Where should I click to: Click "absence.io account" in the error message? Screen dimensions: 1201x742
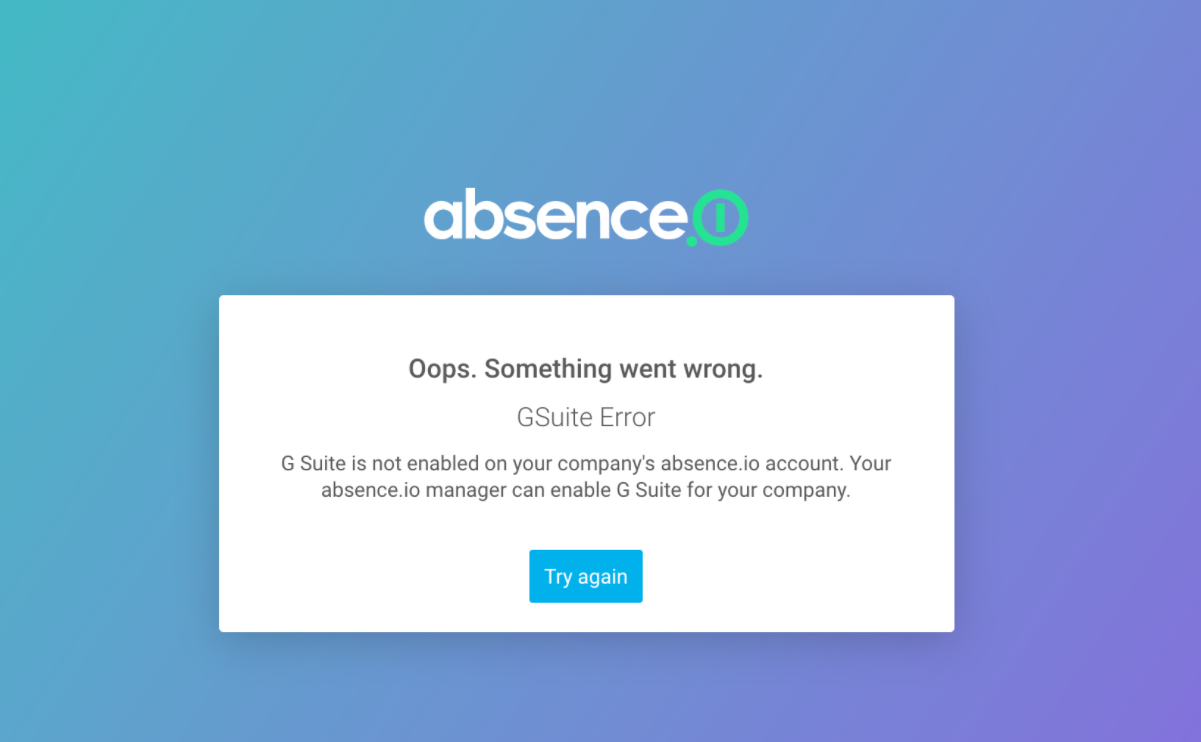(x=740, y=464)
